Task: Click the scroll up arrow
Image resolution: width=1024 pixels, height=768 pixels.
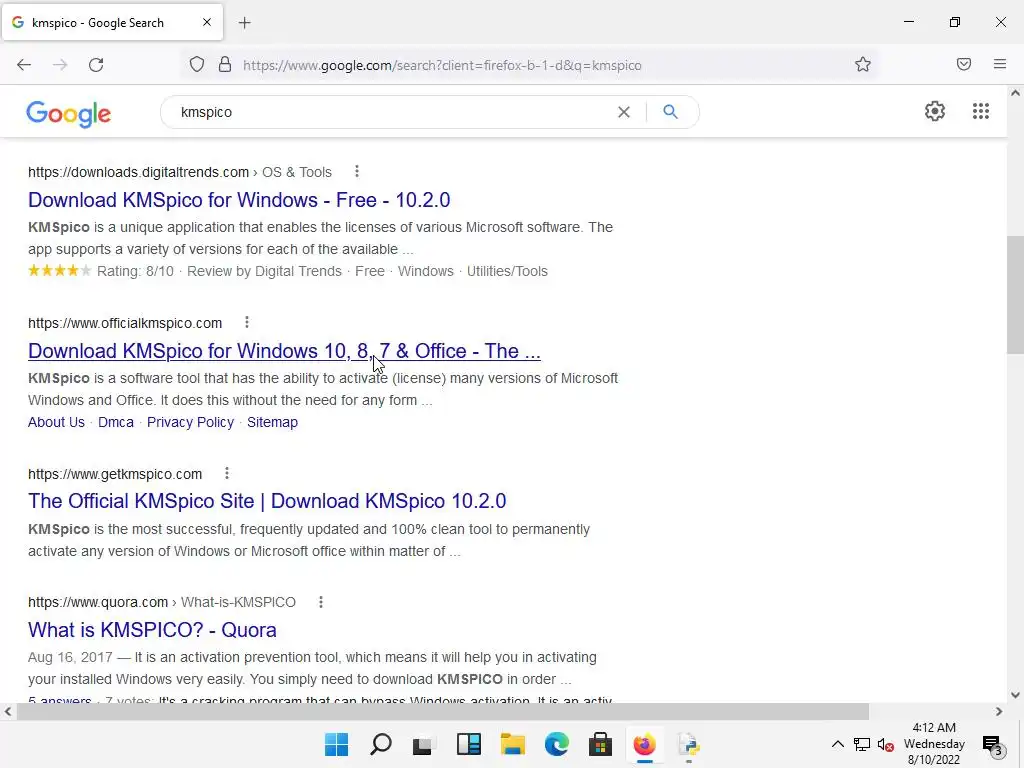Action: (x=1015, y=93)
